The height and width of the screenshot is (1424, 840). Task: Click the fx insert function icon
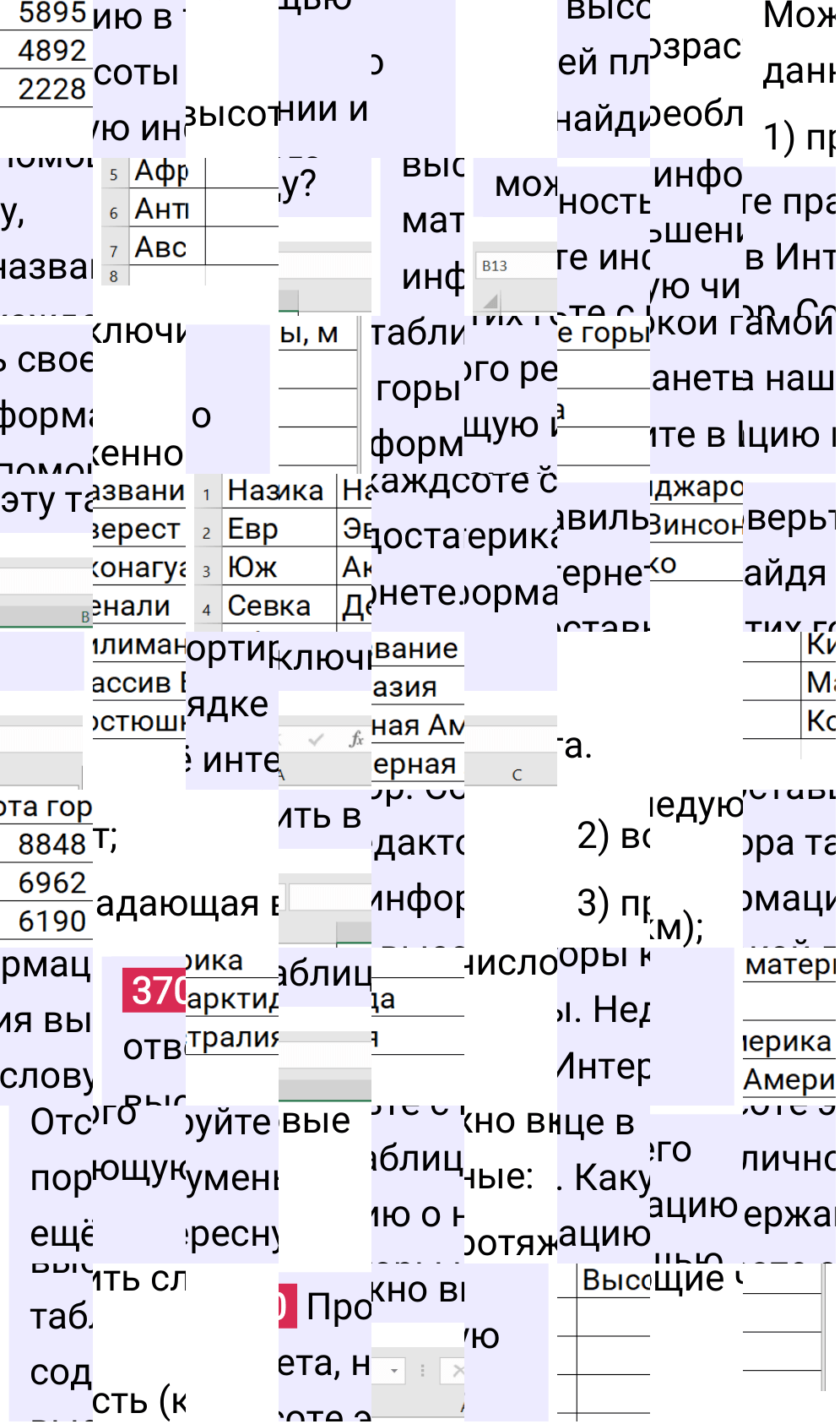click(x=356, y=740)
